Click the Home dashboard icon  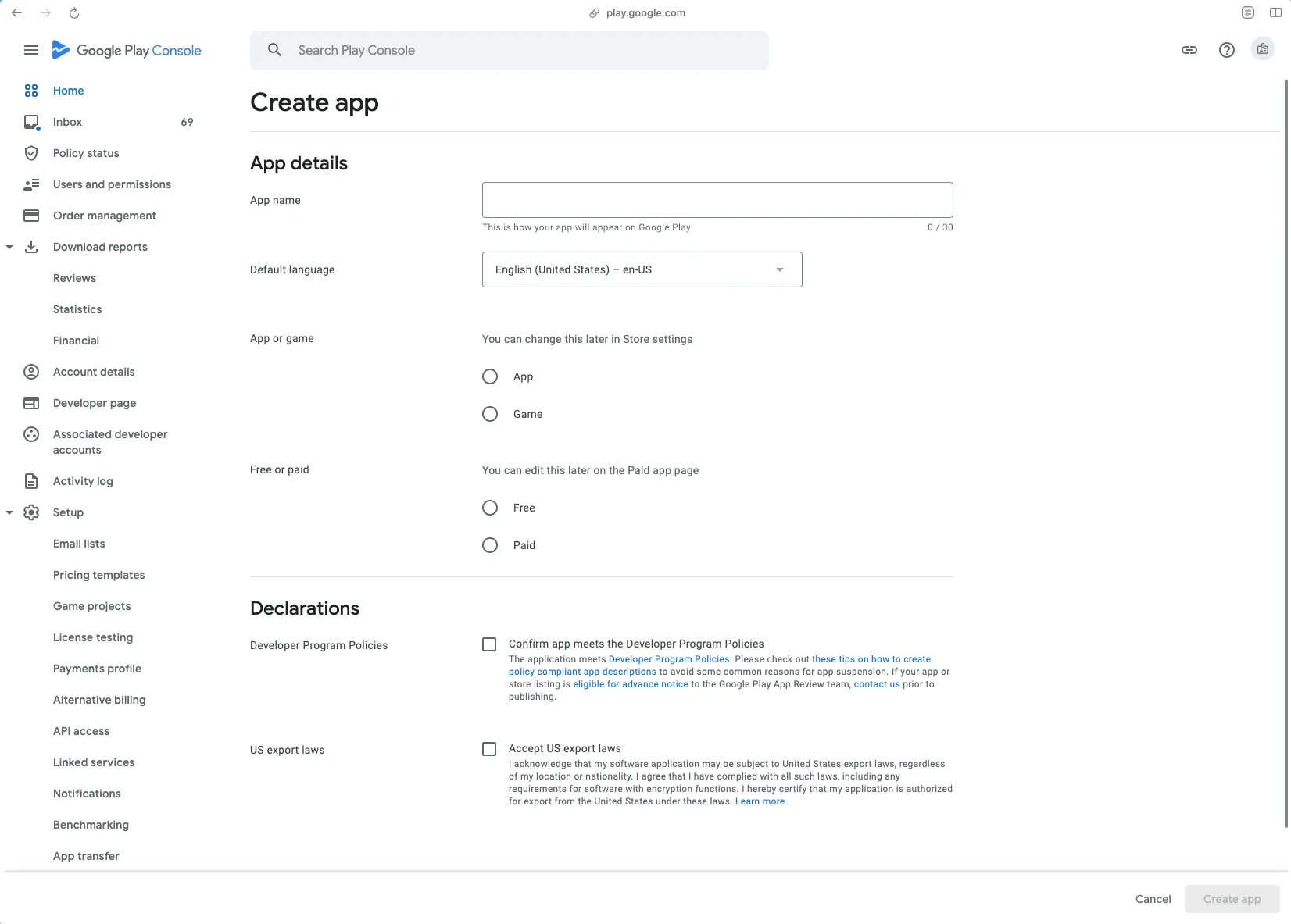click(x=31, y=91)
